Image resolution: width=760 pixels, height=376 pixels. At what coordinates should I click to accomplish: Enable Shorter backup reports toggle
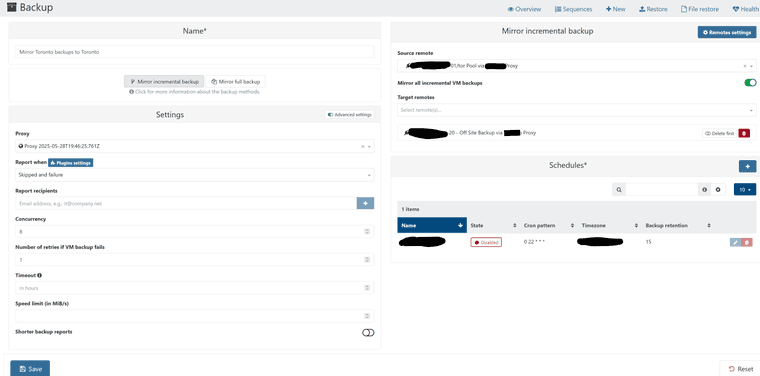(x=368, y=332)
